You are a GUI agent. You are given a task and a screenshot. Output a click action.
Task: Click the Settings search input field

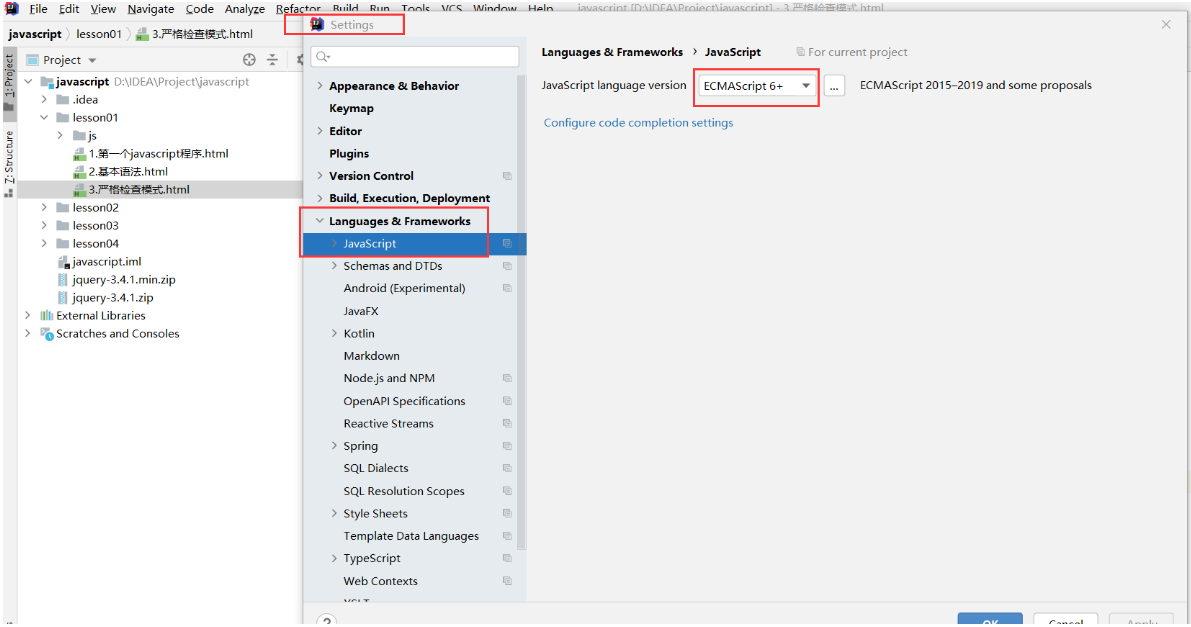click(x=415, y=57)
